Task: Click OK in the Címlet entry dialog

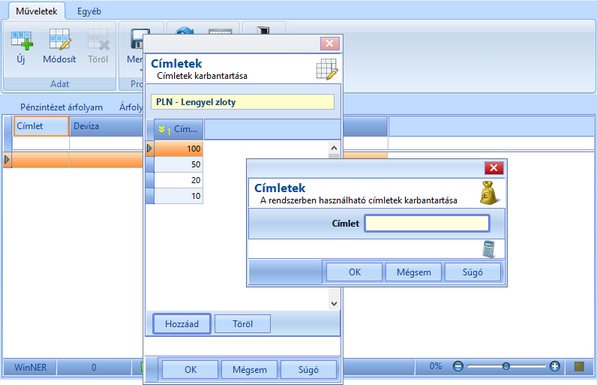Action: [354, 272]
